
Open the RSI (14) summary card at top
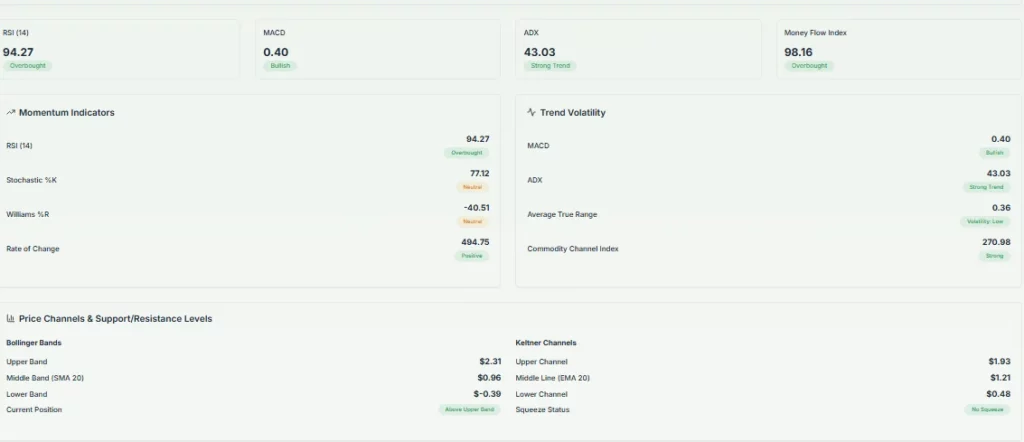coord(120,49)
